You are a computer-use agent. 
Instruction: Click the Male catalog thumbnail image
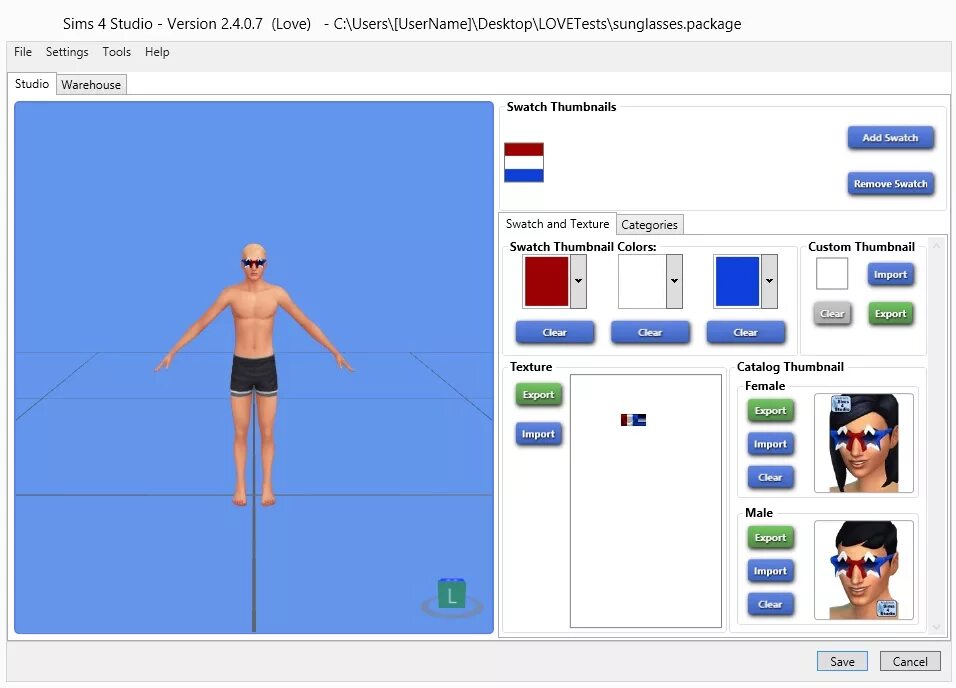(x=863, y=570)
